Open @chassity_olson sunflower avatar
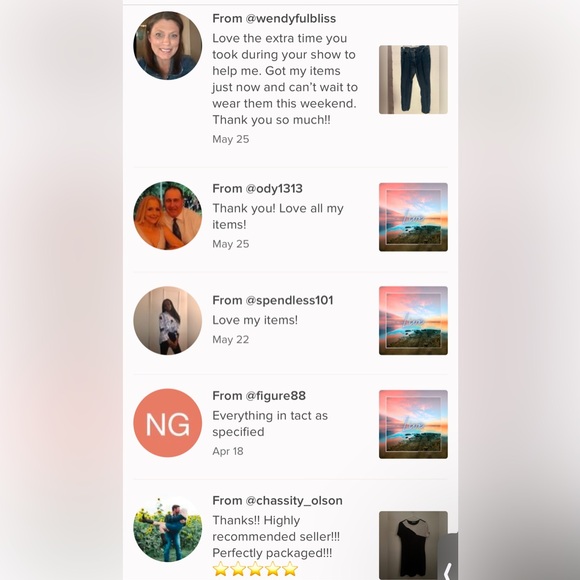 tap(168, 528)
